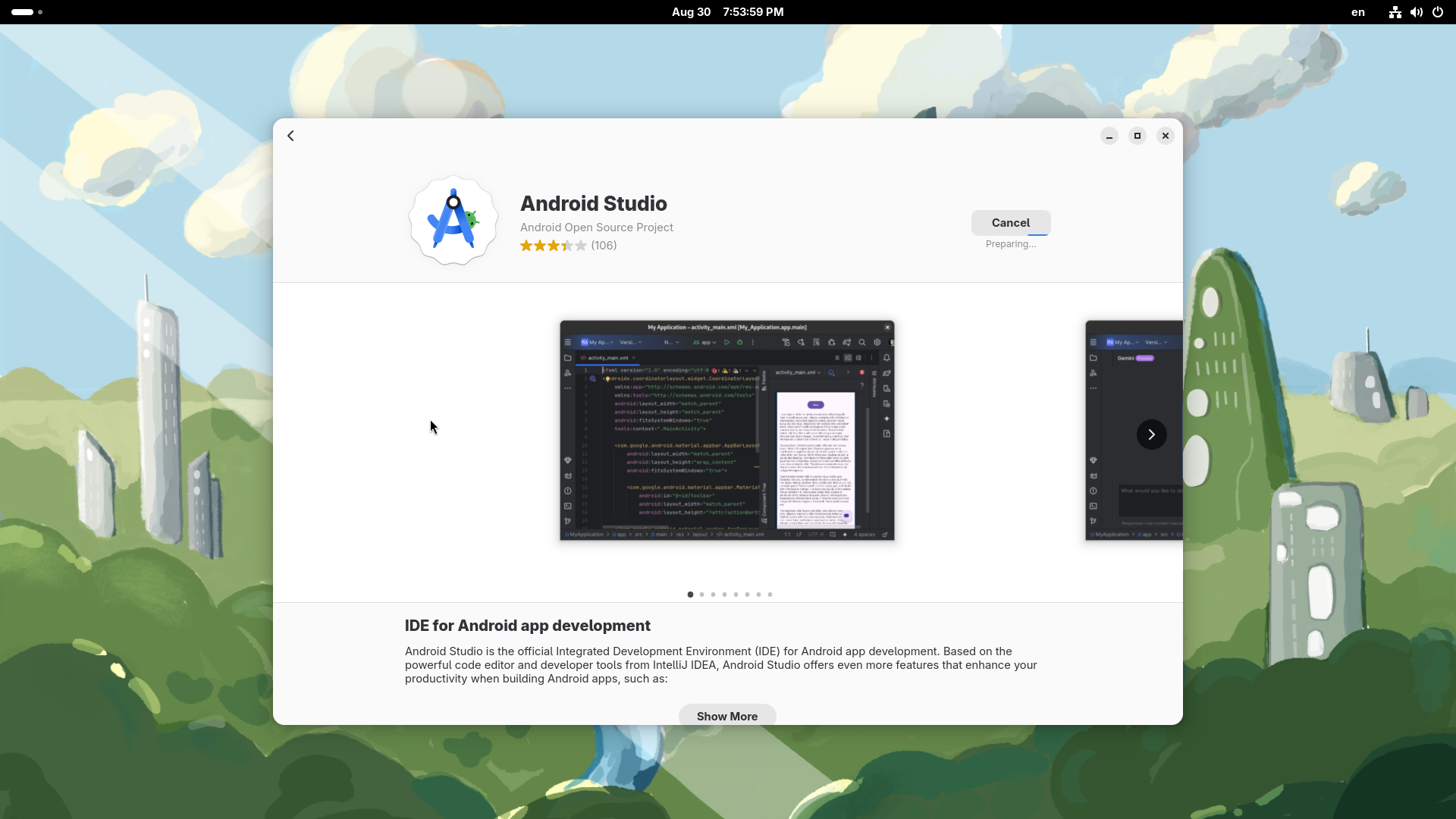The height and width of the screenshot is (819, 1456).
Task: Open the Activities overview in top bar
Action: pos(27,12)
